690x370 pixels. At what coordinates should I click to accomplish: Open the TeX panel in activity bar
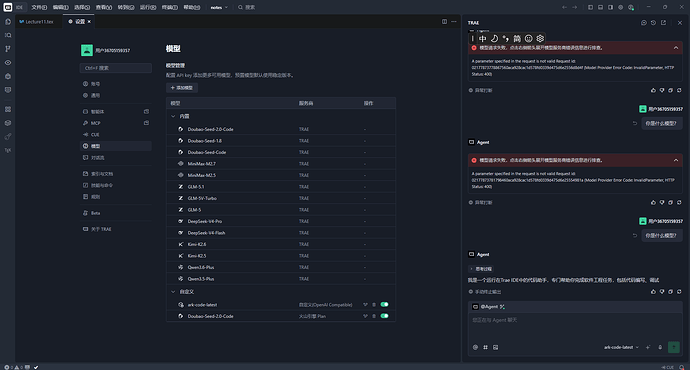(x=8, y=150)
